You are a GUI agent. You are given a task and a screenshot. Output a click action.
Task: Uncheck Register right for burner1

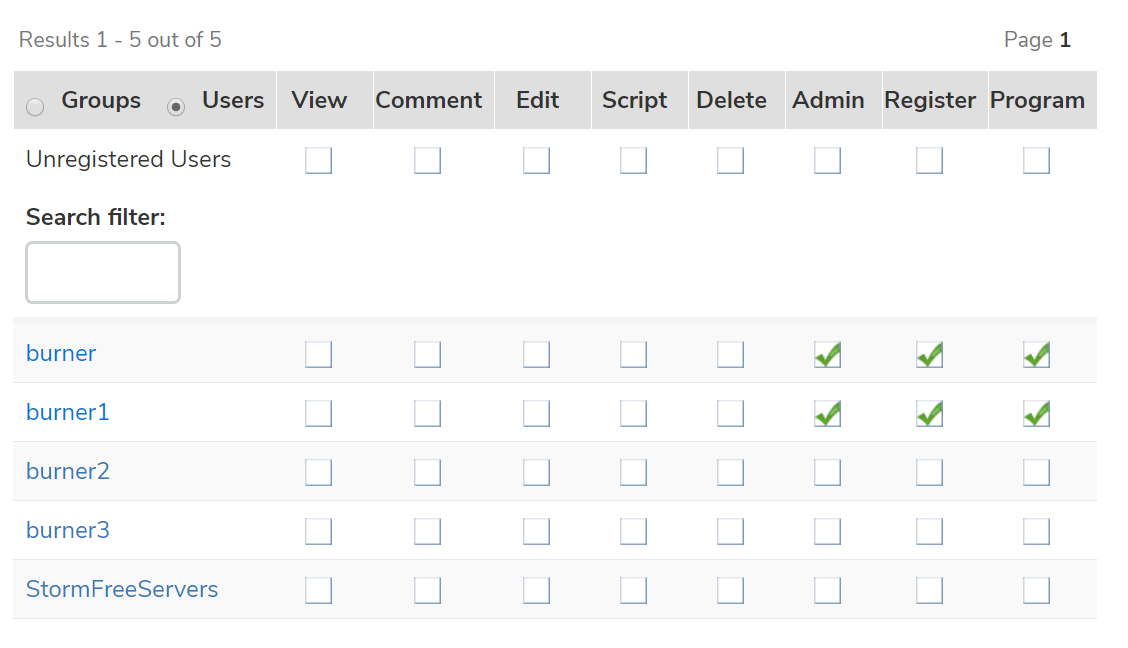929,413
